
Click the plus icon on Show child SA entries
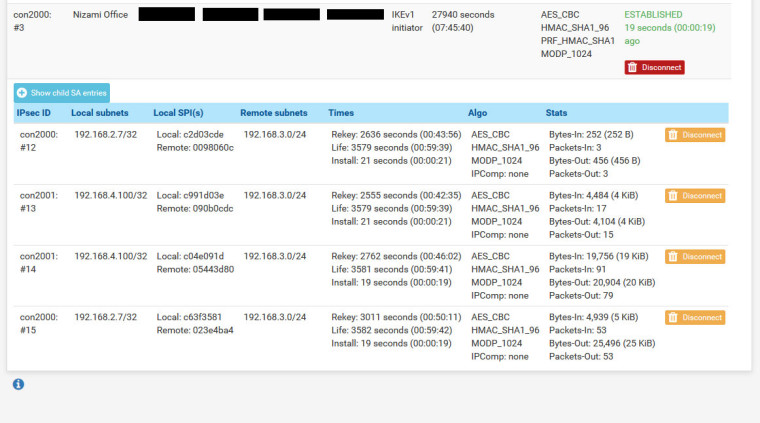[22, 93]
